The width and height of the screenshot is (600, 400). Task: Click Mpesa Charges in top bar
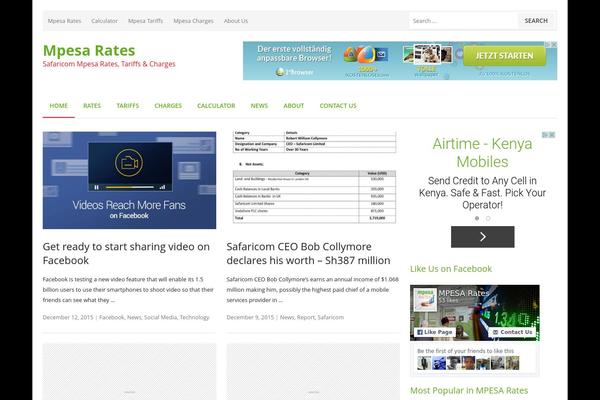tap(193, 20)
